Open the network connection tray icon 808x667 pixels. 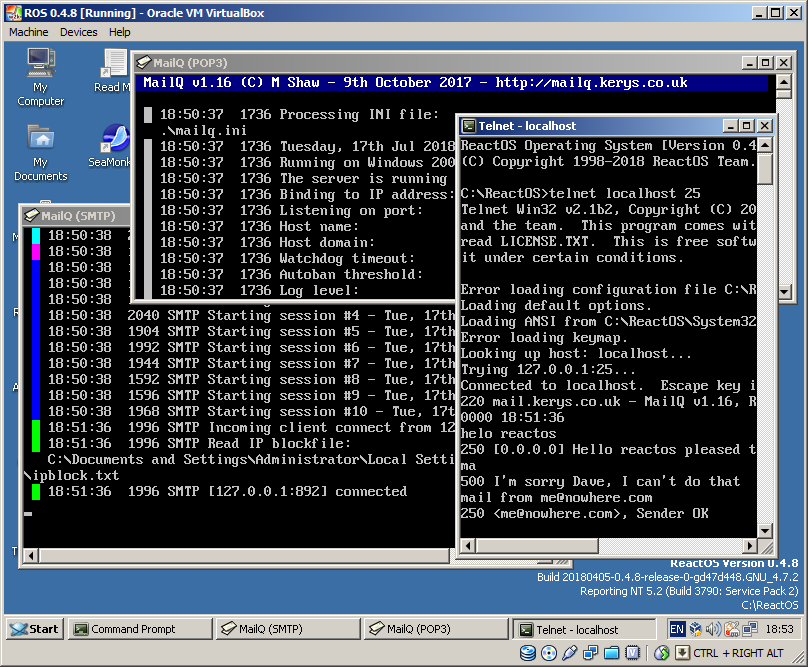(750, 629)
